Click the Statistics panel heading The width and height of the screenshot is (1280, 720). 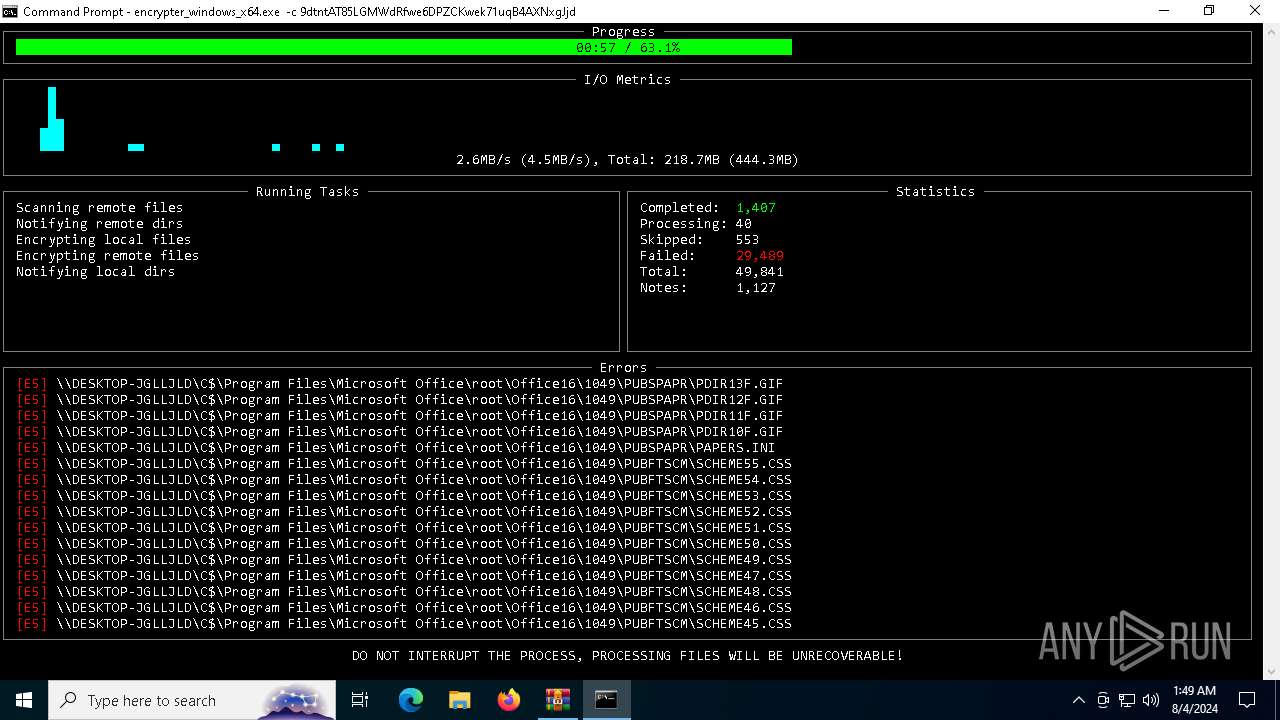(935, 192)
